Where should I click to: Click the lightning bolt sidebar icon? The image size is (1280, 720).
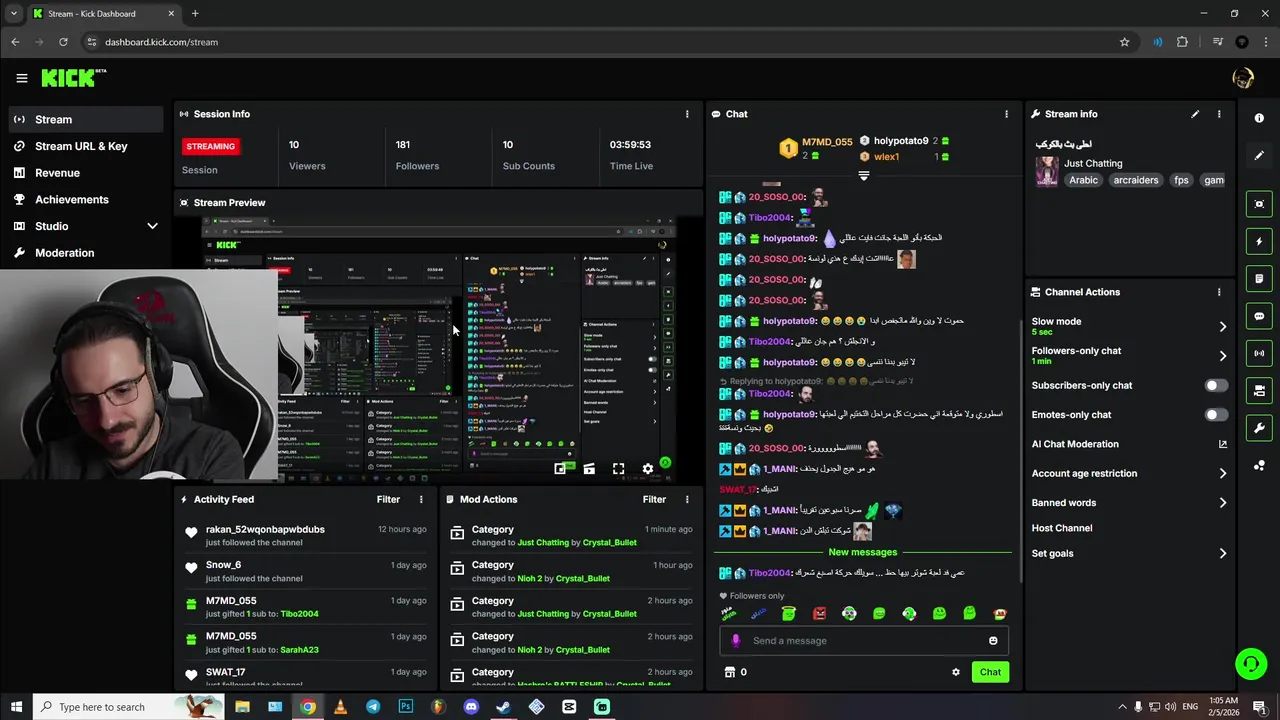[1259, 241]
